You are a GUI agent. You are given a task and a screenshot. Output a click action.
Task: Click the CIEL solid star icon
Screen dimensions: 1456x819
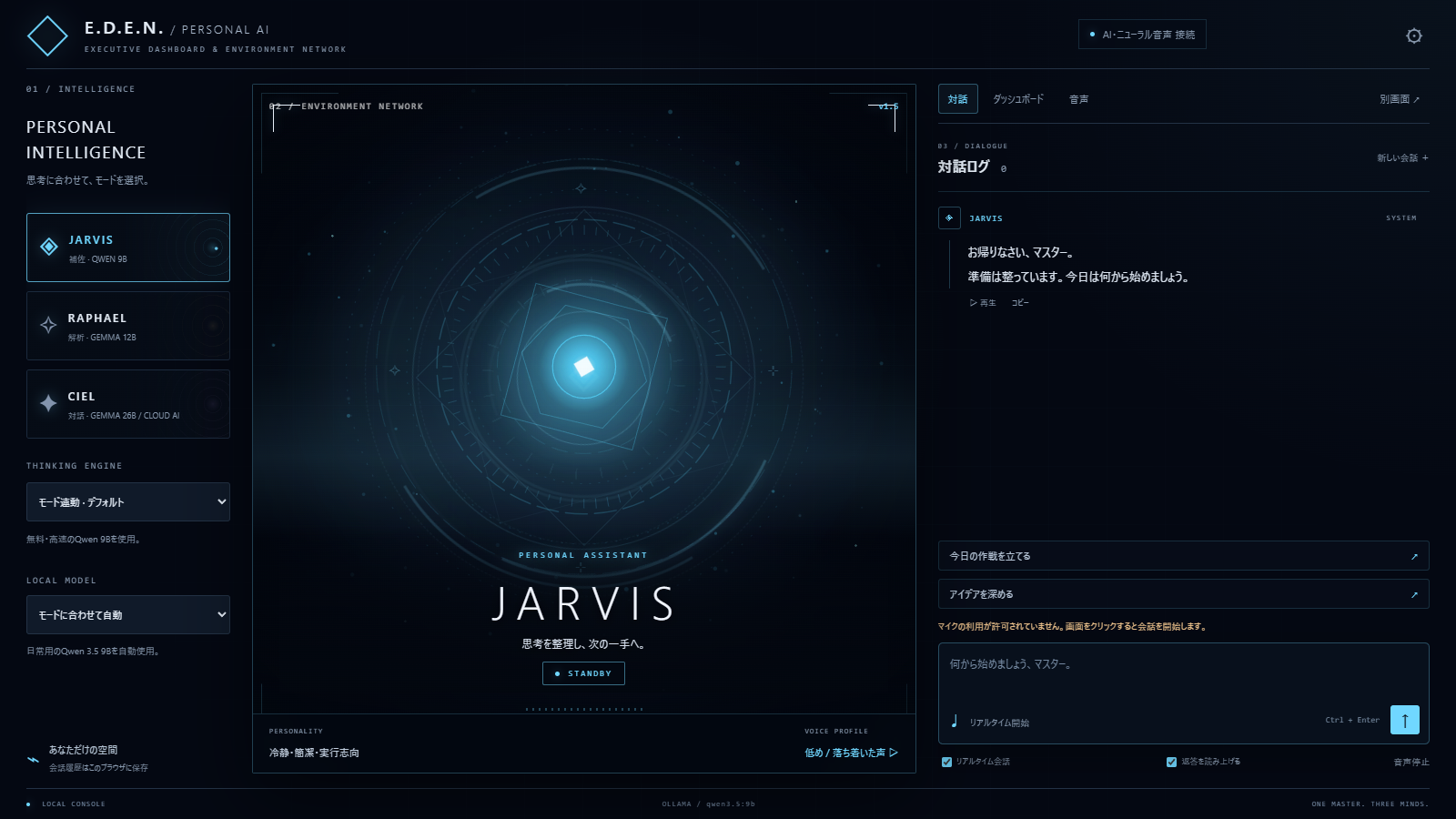tap(48, 403)
